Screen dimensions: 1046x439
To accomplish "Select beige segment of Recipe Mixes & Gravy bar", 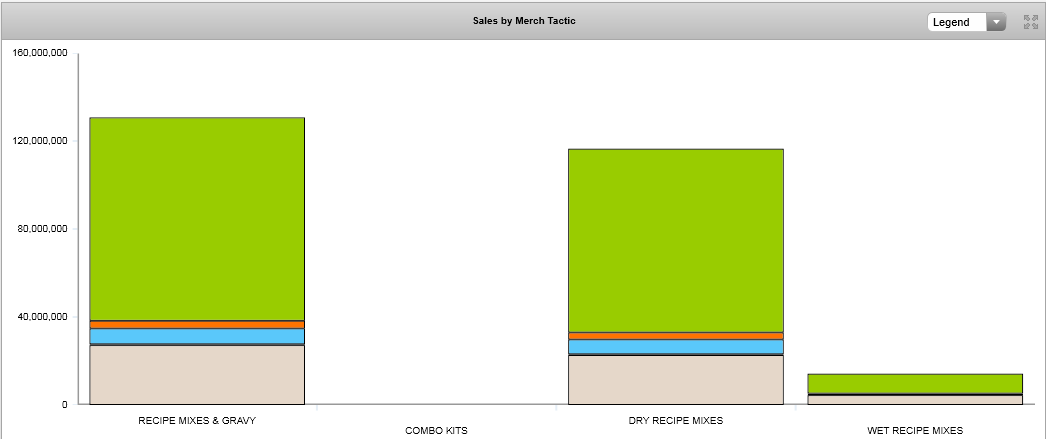I will coord(197,375).
